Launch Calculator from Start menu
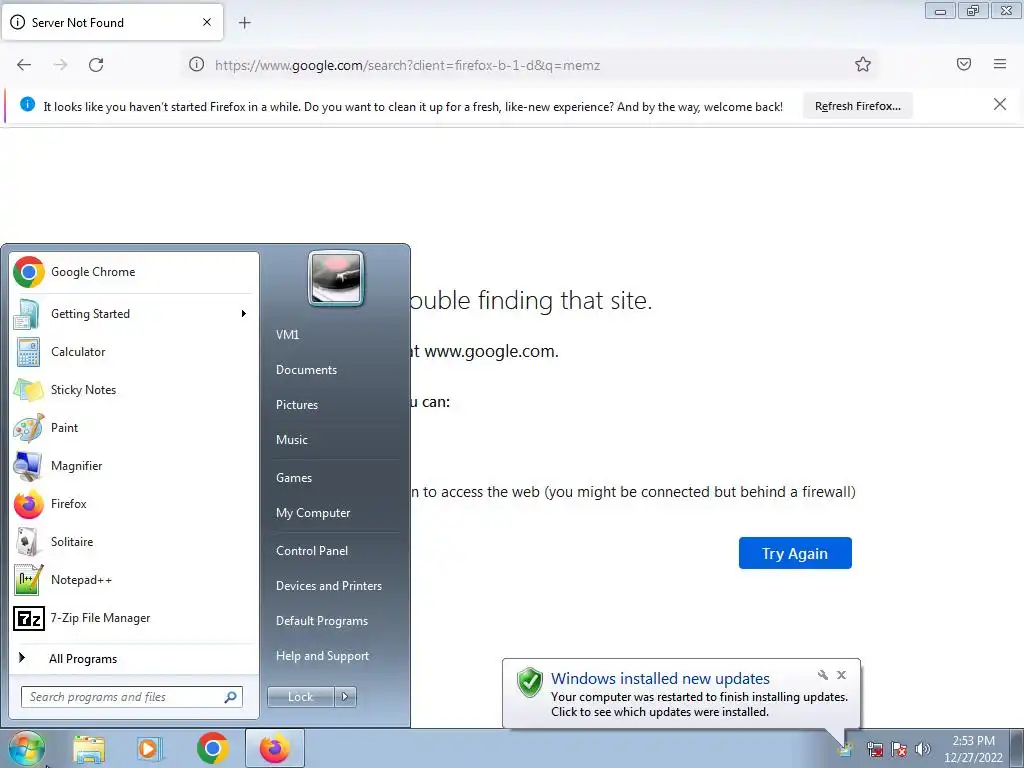 (x=134, y=351)
